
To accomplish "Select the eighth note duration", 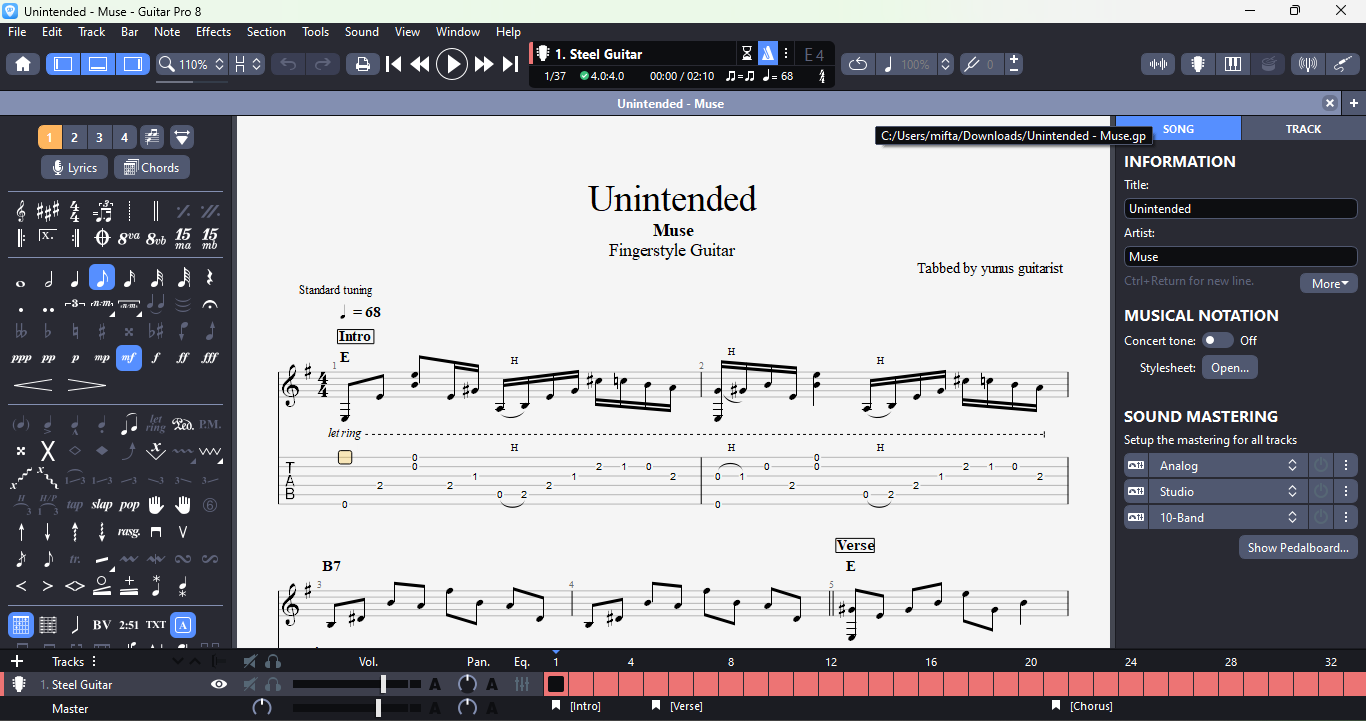I will [x=102, y=278].
